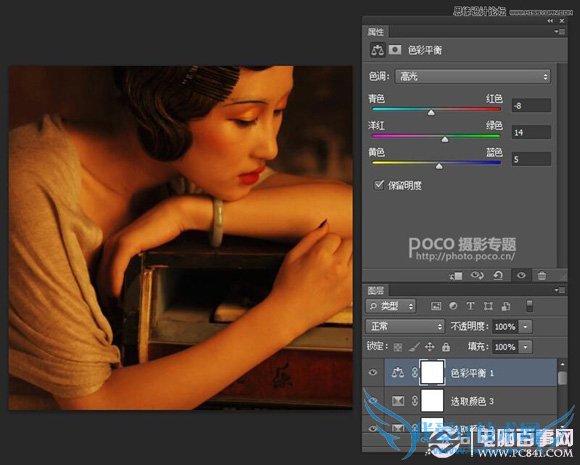Image resolution: width=580 pixels, height=465 pixels.
Task: Click the magenta-green slider handle
Action: [x=445, y=139]
